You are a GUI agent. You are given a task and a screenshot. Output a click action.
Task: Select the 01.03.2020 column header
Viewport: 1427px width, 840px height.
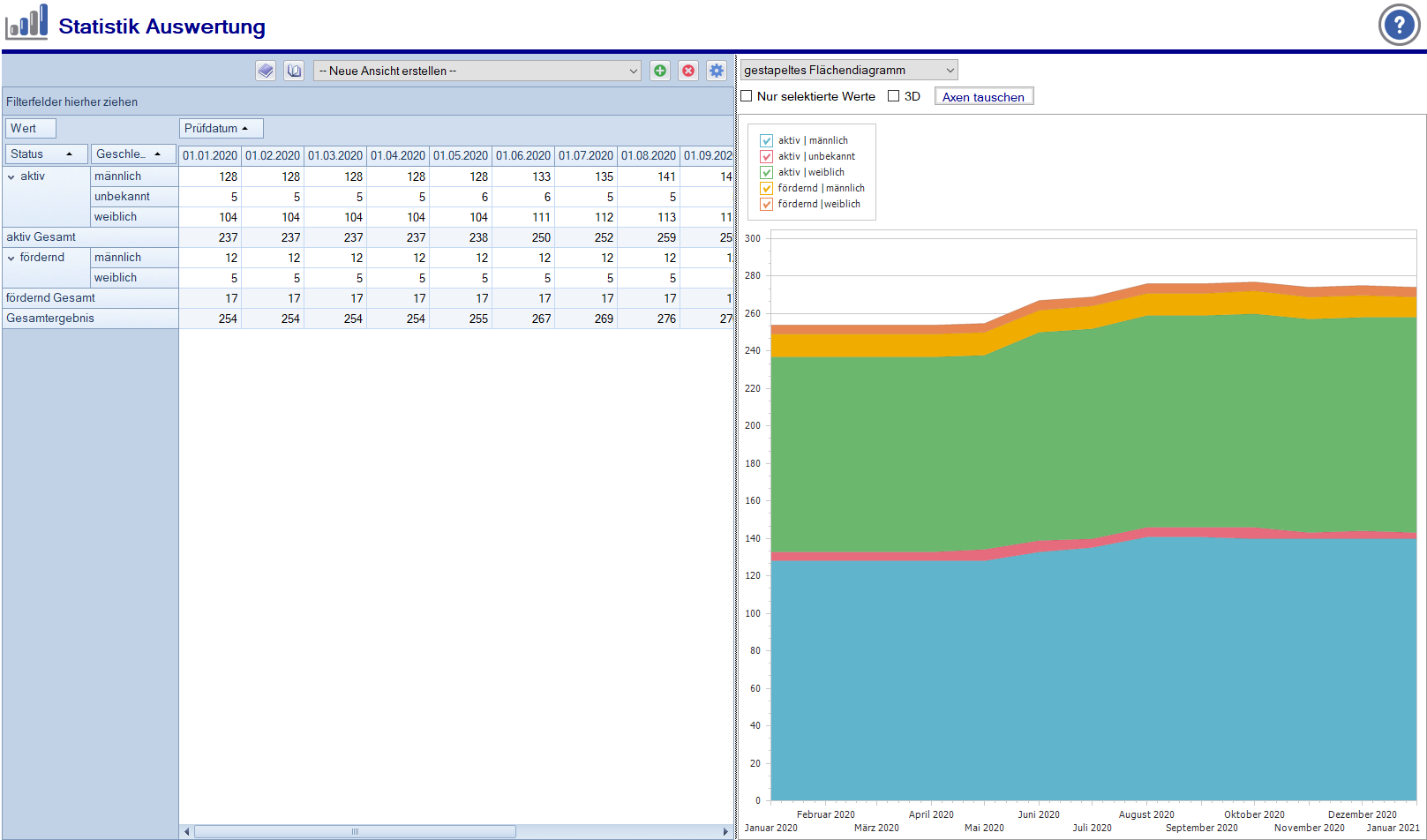(x=335, y=155)
